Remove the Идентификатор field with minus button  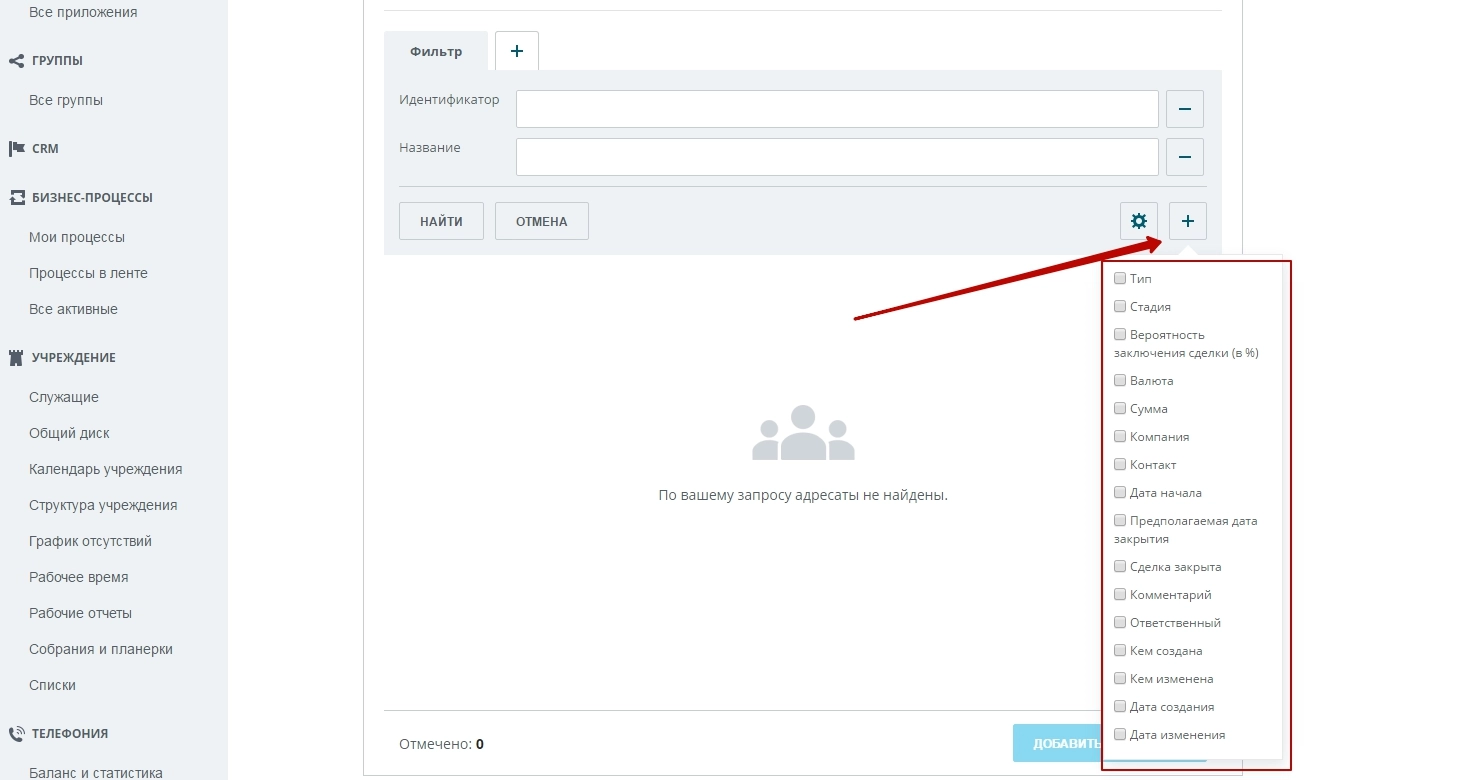[1184, 109]
